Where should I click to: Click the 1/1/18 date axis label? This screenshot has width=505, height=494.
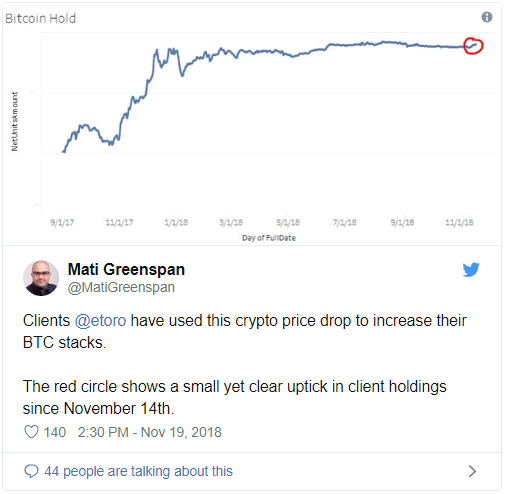tap(176, 222)
